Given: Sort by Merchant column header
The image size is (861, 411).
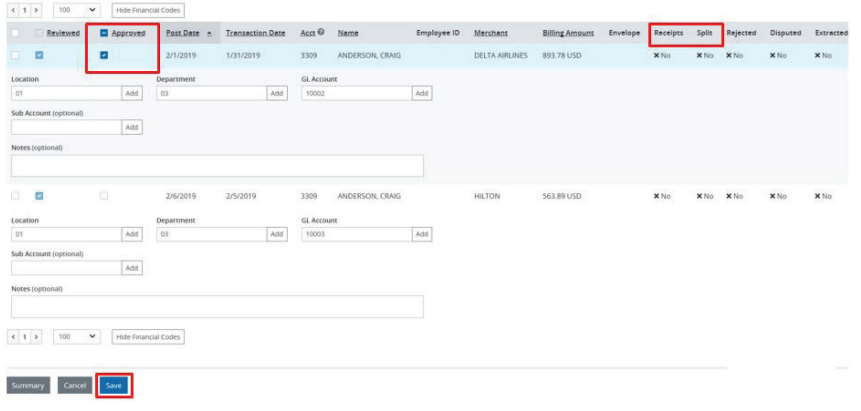Looking at the screenshot, I should (490, 33).
